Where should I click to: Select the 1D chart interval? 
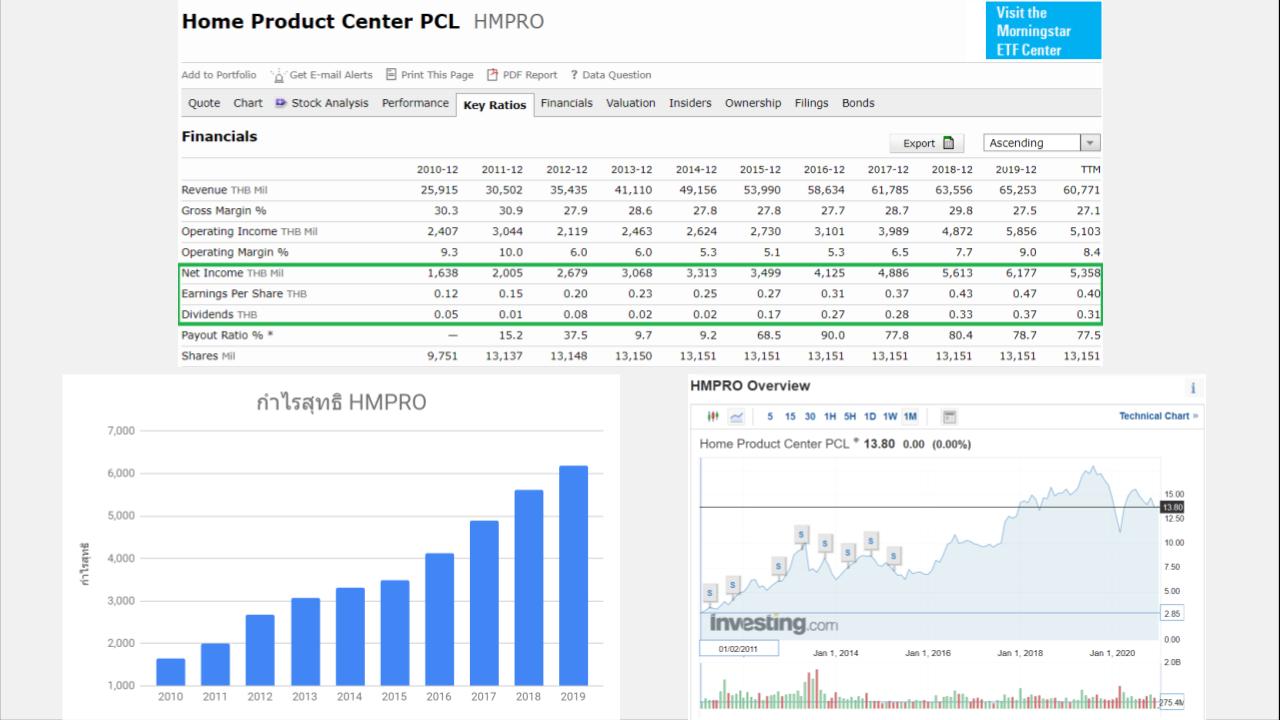pos(870,416)
